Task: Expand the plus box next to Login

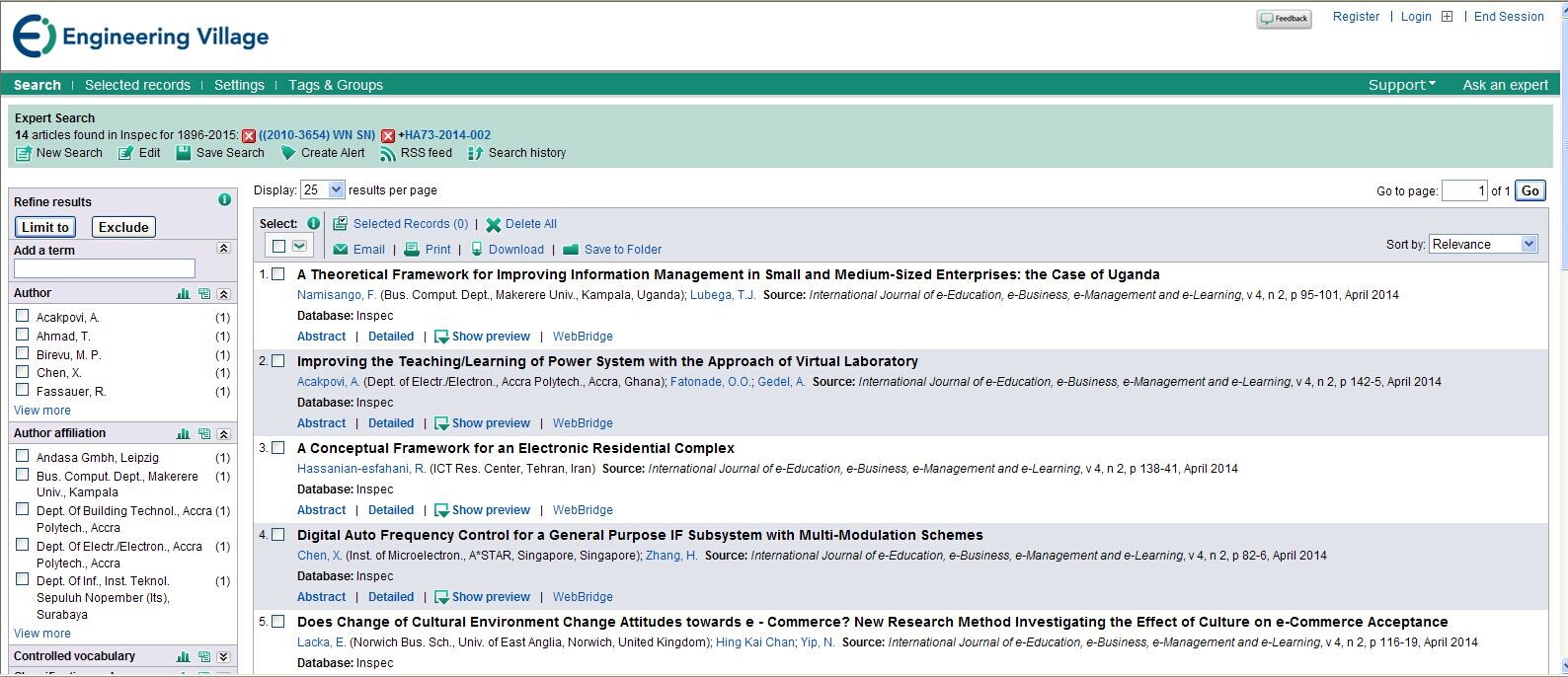Action: pos(1447,17)
